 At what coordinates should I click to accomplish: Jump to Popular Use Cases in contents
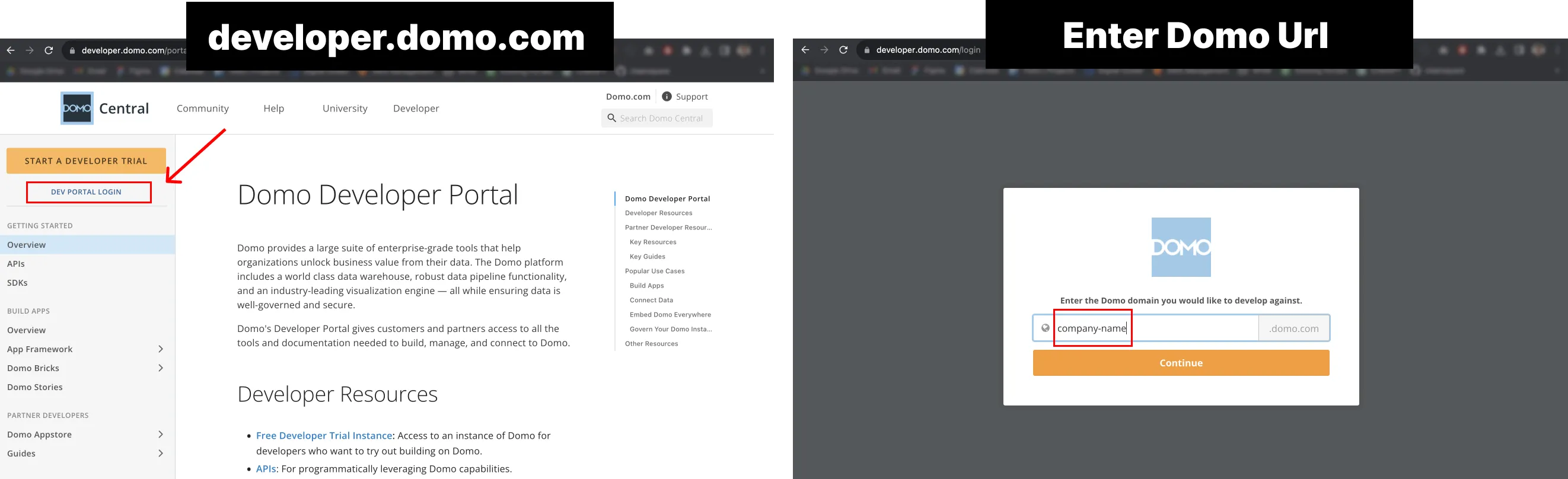coord(654,271)
